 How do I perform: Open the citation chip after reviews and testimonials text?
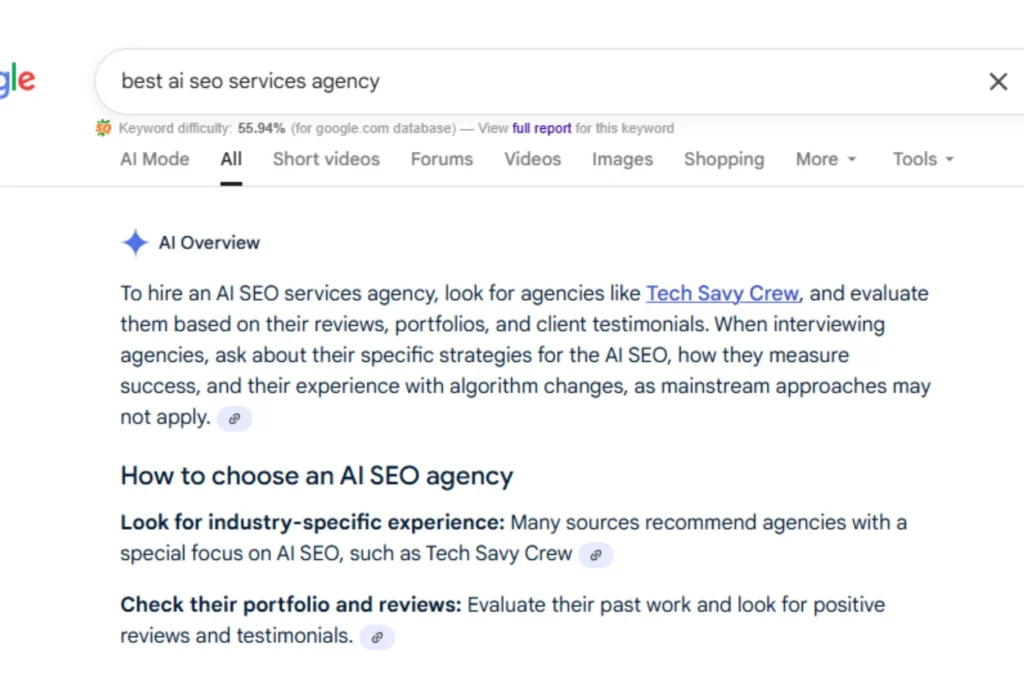click(x=377, y=636)
